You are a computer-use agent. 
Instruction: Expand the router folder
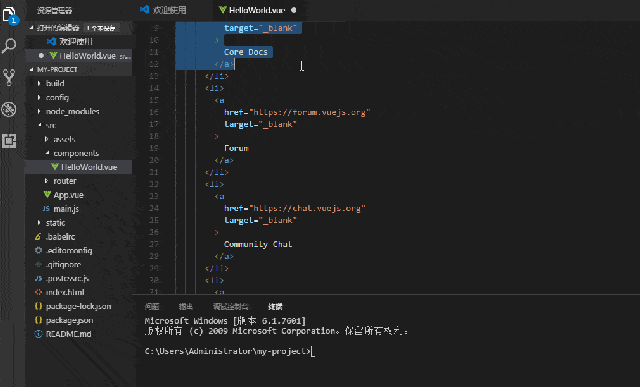click(x=64, y=181)
